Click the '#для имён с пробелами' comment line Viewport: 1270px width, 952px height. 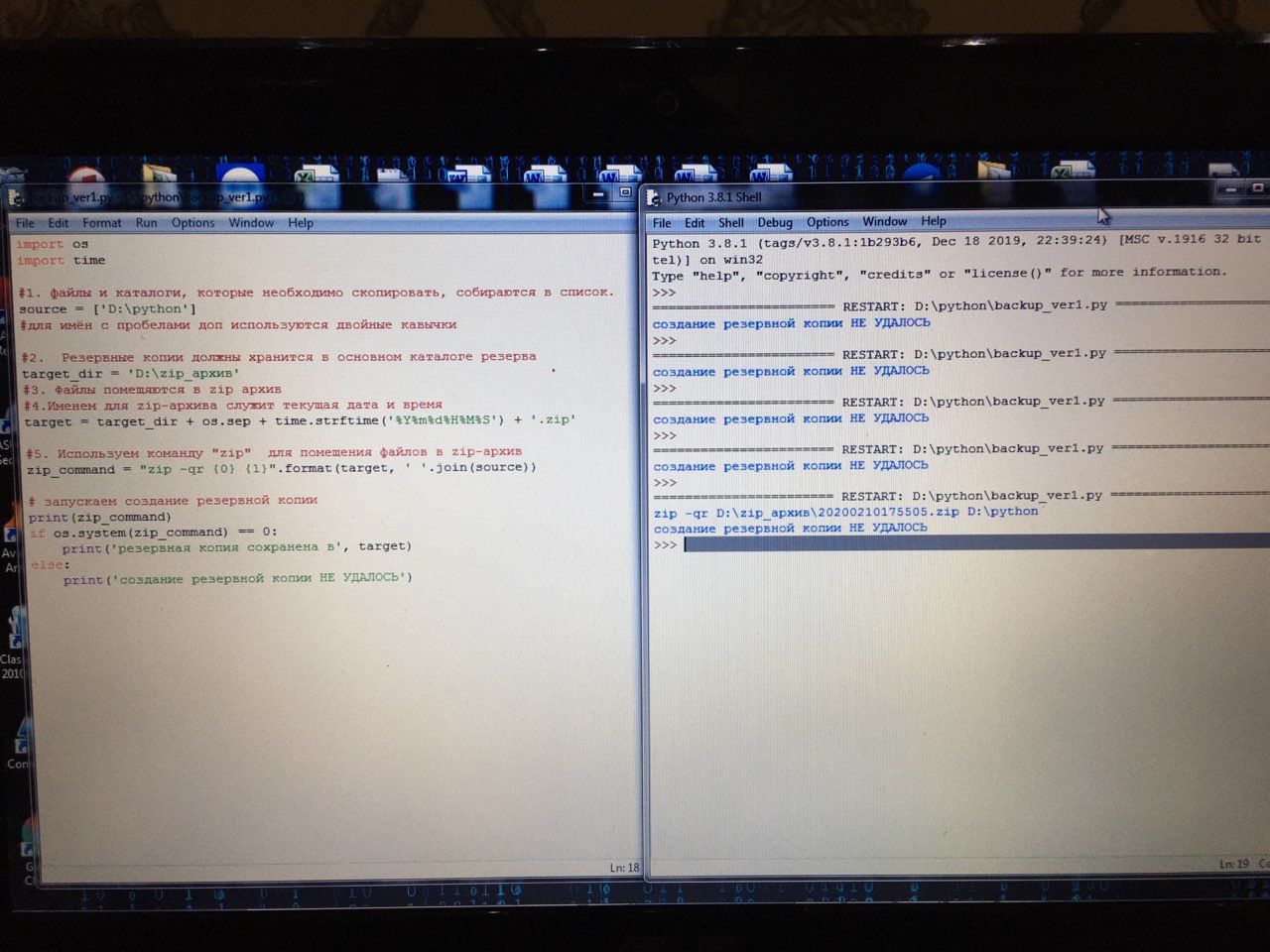pos(238,325)
